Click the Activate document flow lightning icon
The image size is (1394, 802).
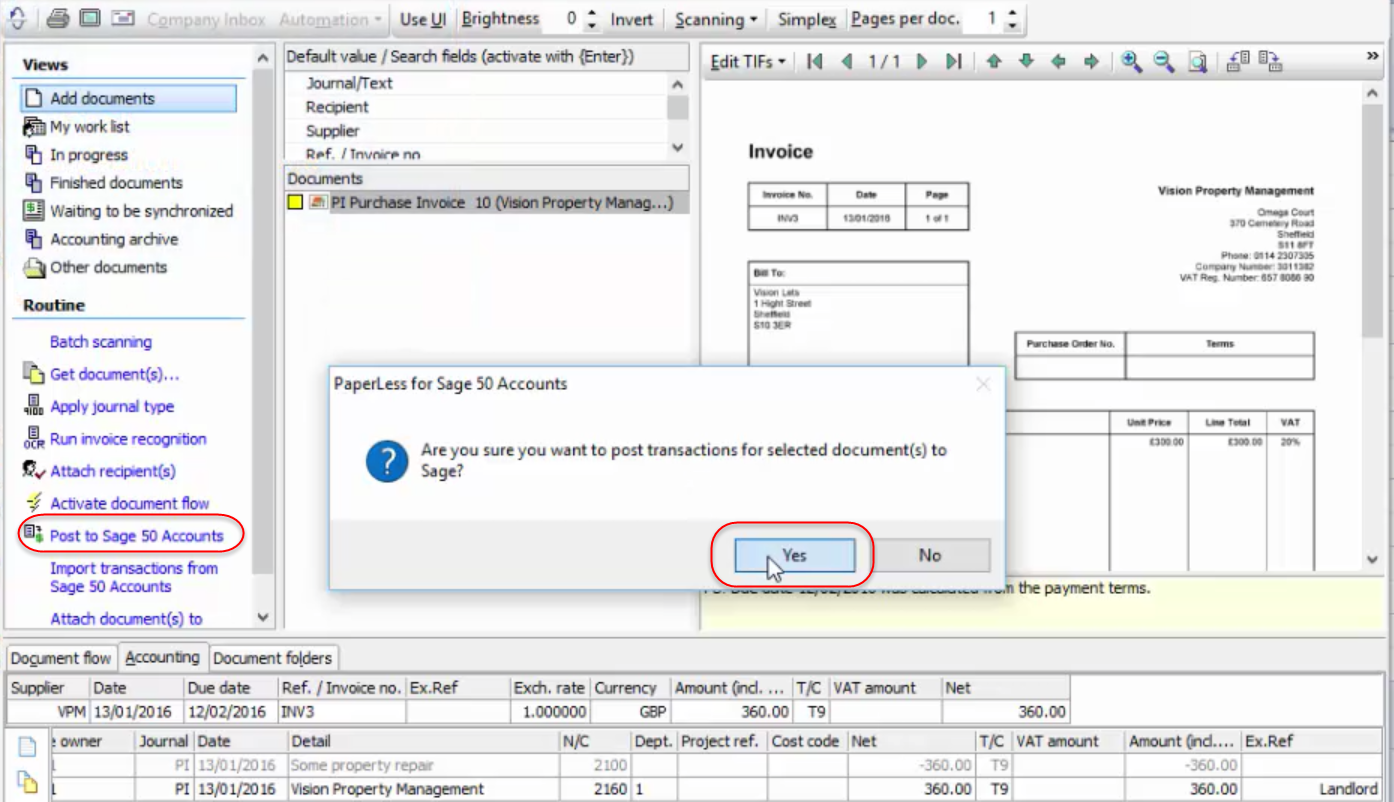34,503
